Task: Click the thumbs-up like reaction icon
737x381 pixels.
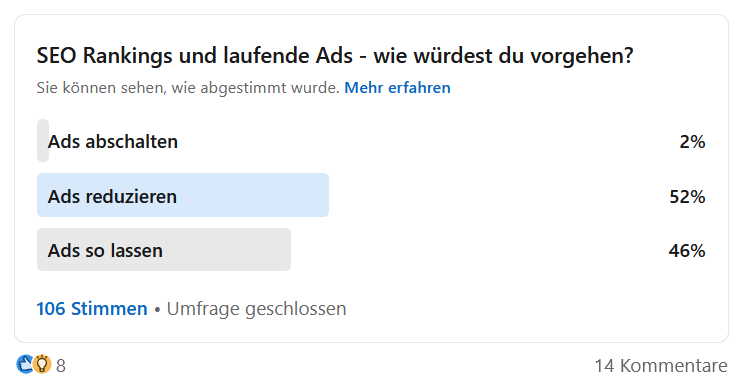Action: pyautogui.click(x=24, y=364)
